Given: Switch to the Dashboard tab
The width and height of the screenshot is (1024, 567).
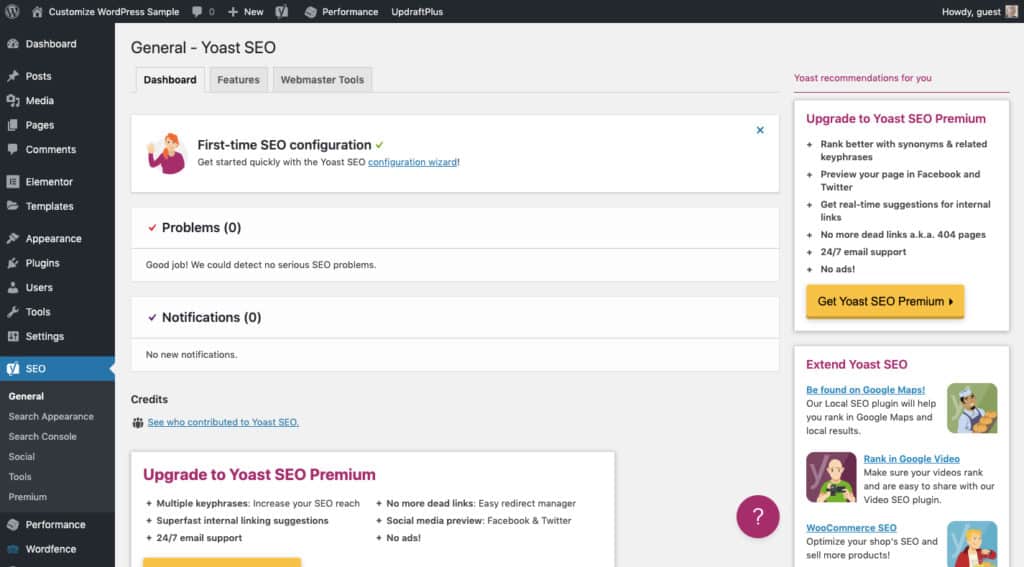Looking at the screenshot, I should point(170,80).
